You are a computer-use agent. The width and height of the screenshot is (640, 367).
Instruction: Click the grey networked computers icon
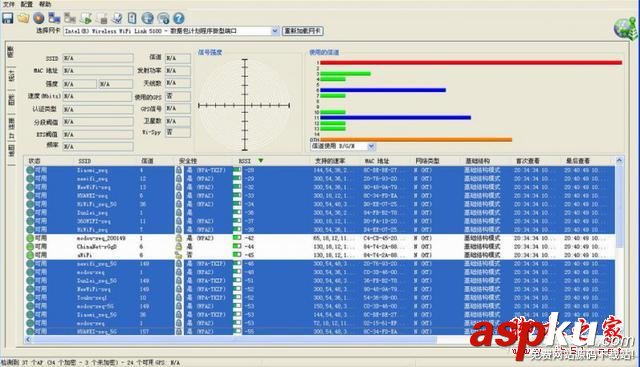click(x=70, y=18)
